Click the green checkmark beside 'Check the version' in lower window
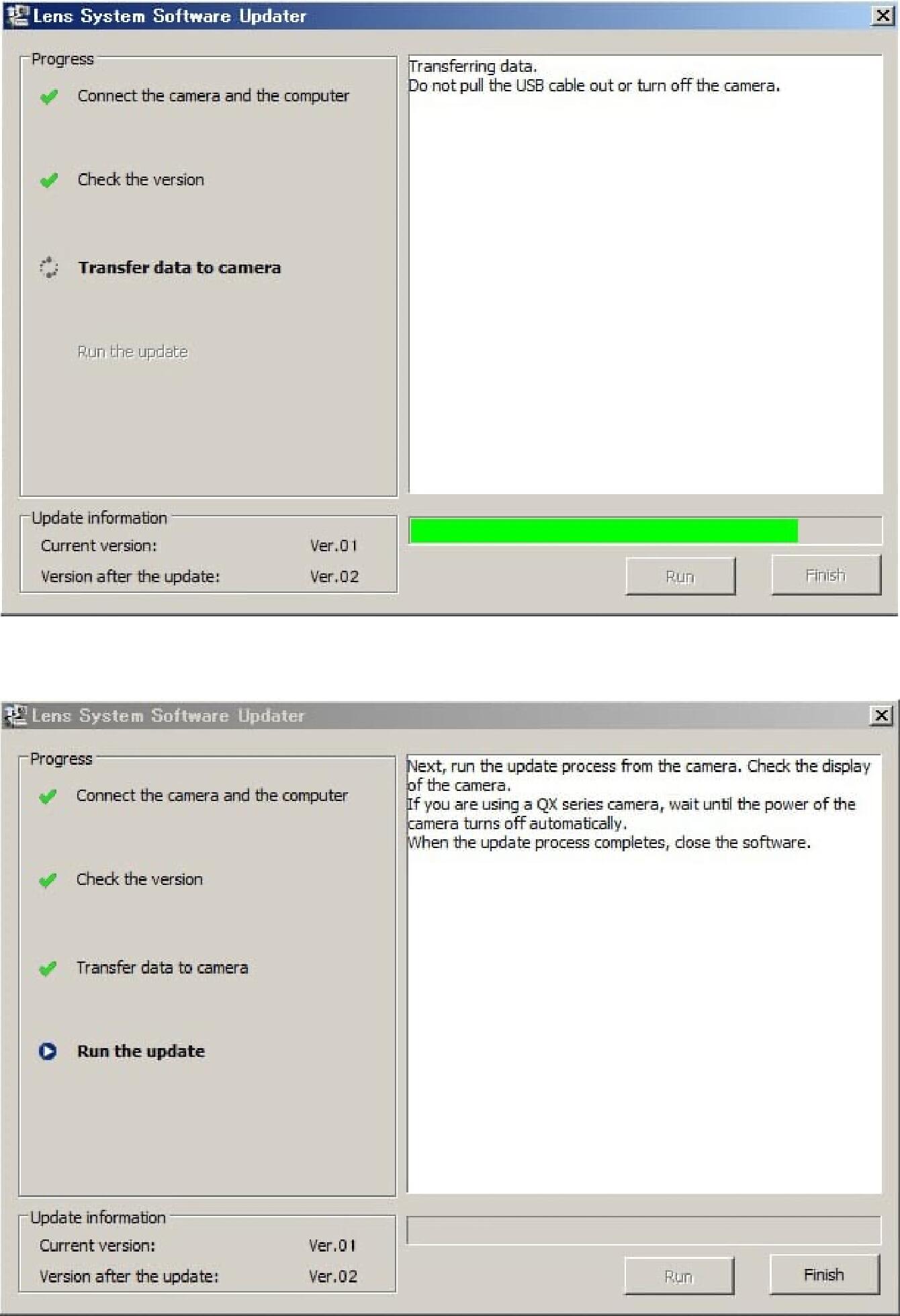This screenshot has height=1316, width=900. coord(48,880)
